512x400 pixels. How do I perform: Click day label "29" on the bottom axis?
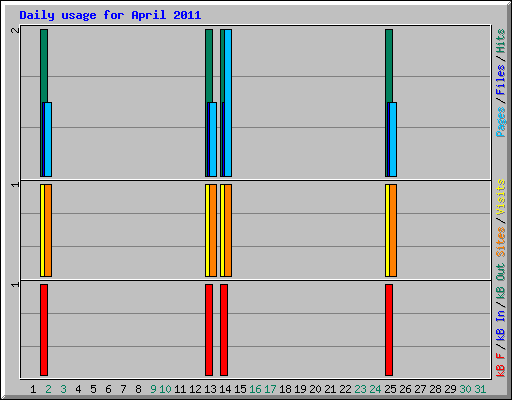tap(450, 389)
